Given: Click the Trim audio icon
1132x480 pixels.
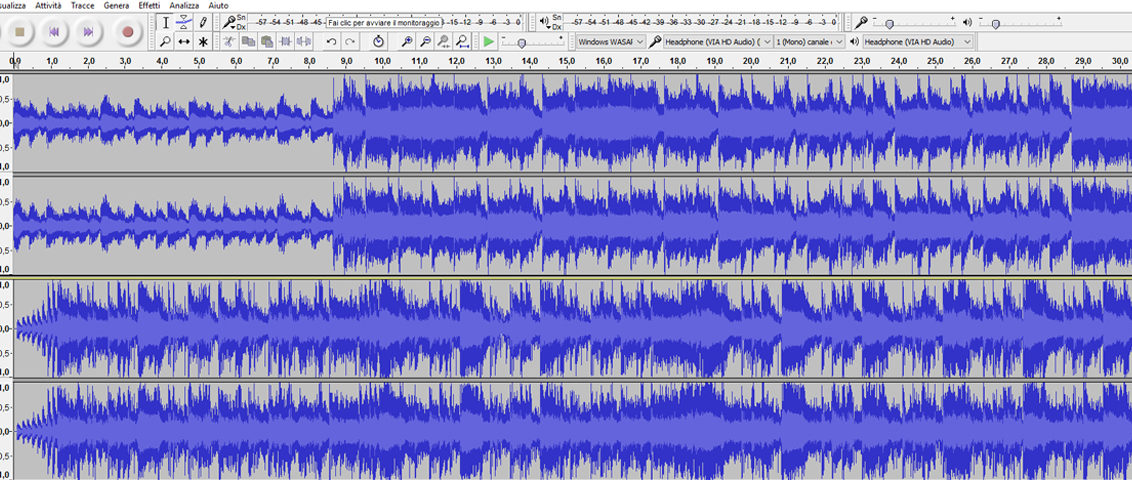Looking at the screenshot, I should pos(286,42).
